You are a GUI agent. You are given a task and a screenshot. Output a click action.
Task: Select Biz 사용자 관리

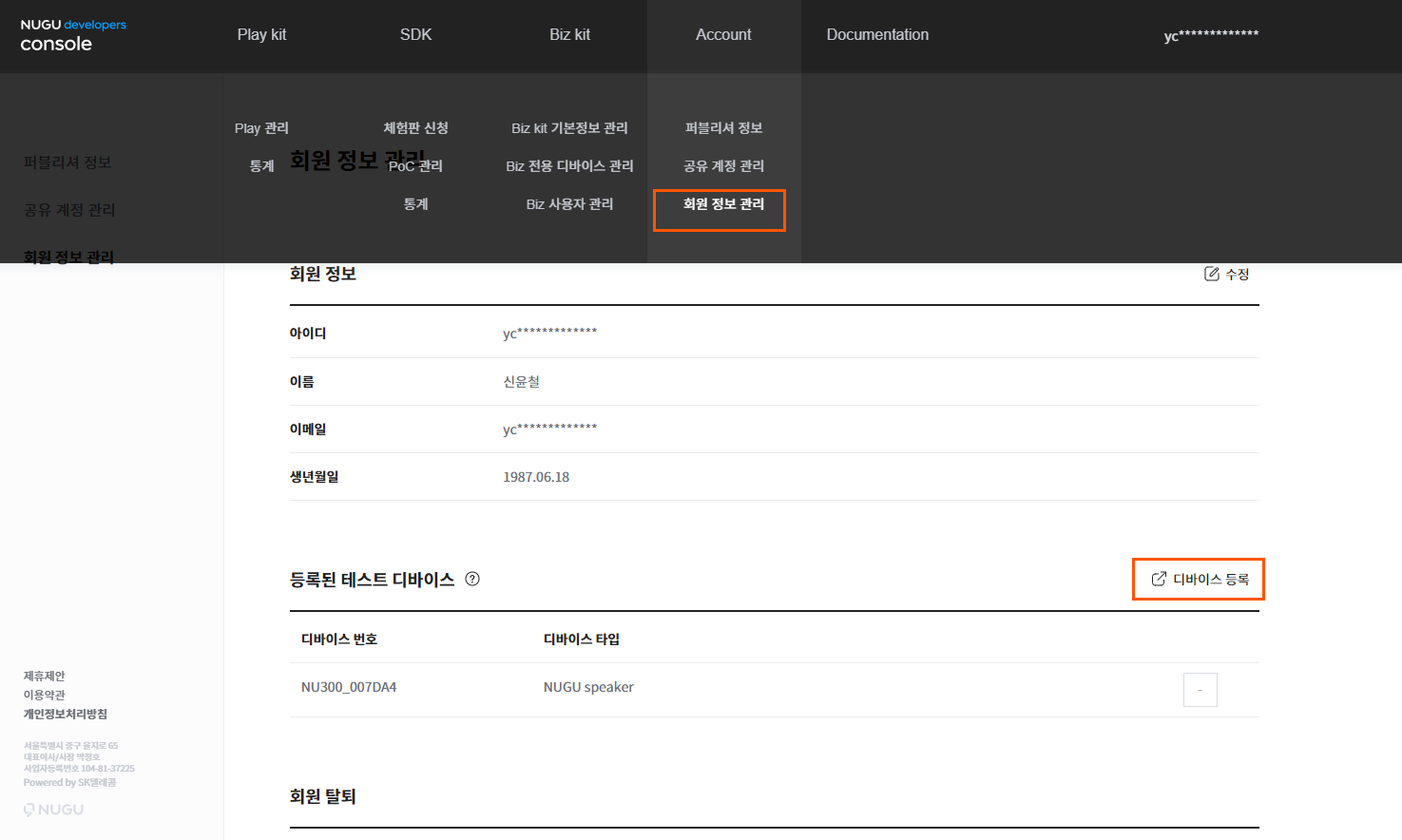coord(569,204)
